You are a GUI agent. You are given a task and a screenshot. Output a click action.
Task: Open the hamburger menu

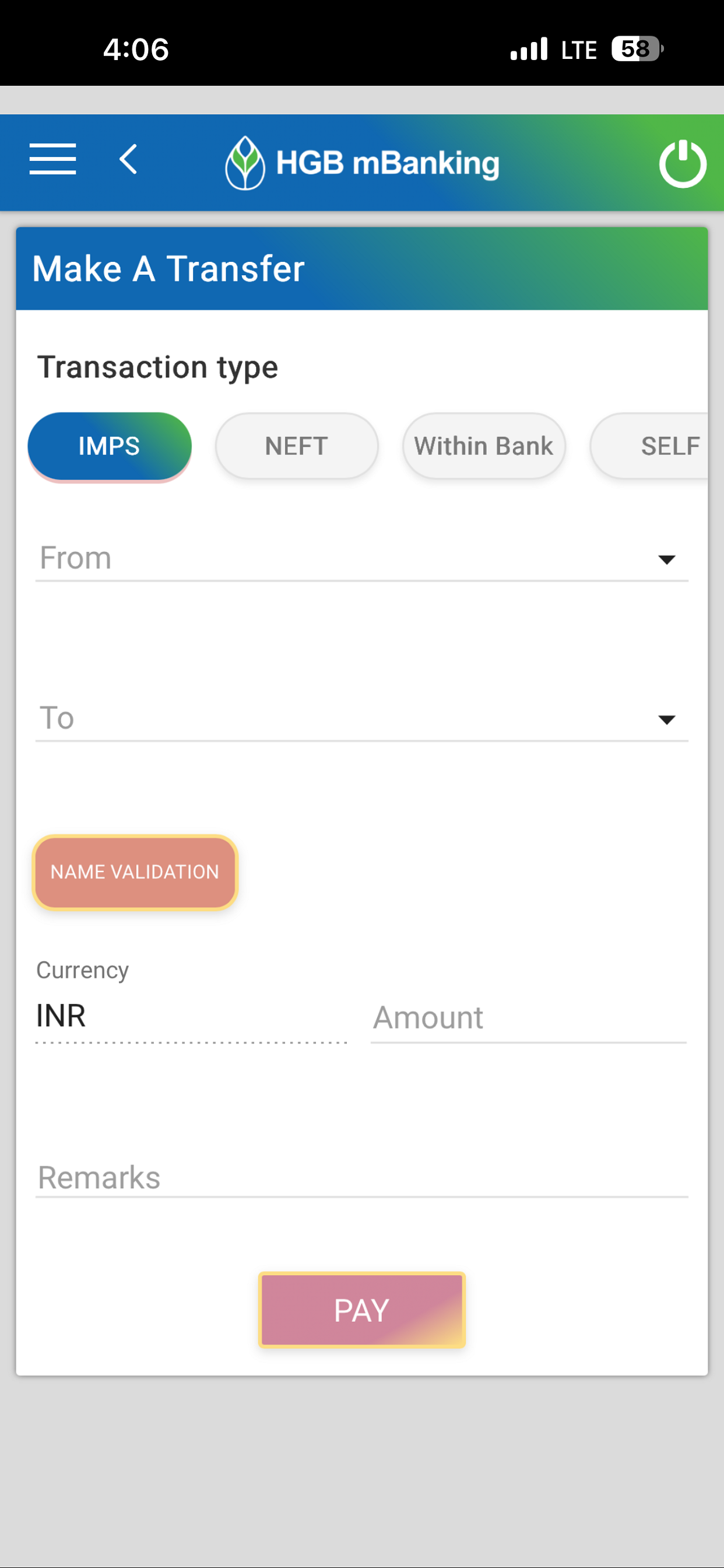coord(53,159)
